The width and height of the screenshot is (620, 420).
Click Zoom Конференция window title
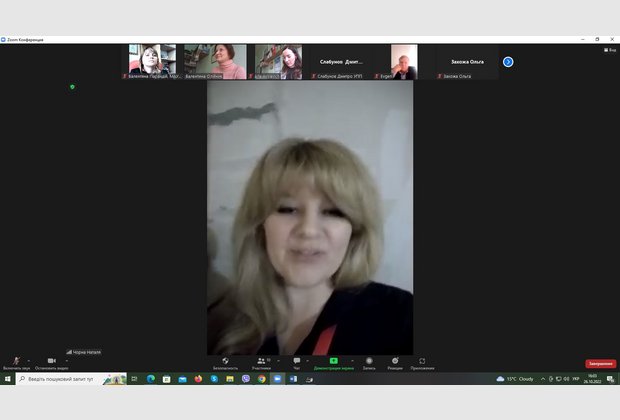(25, 40)
